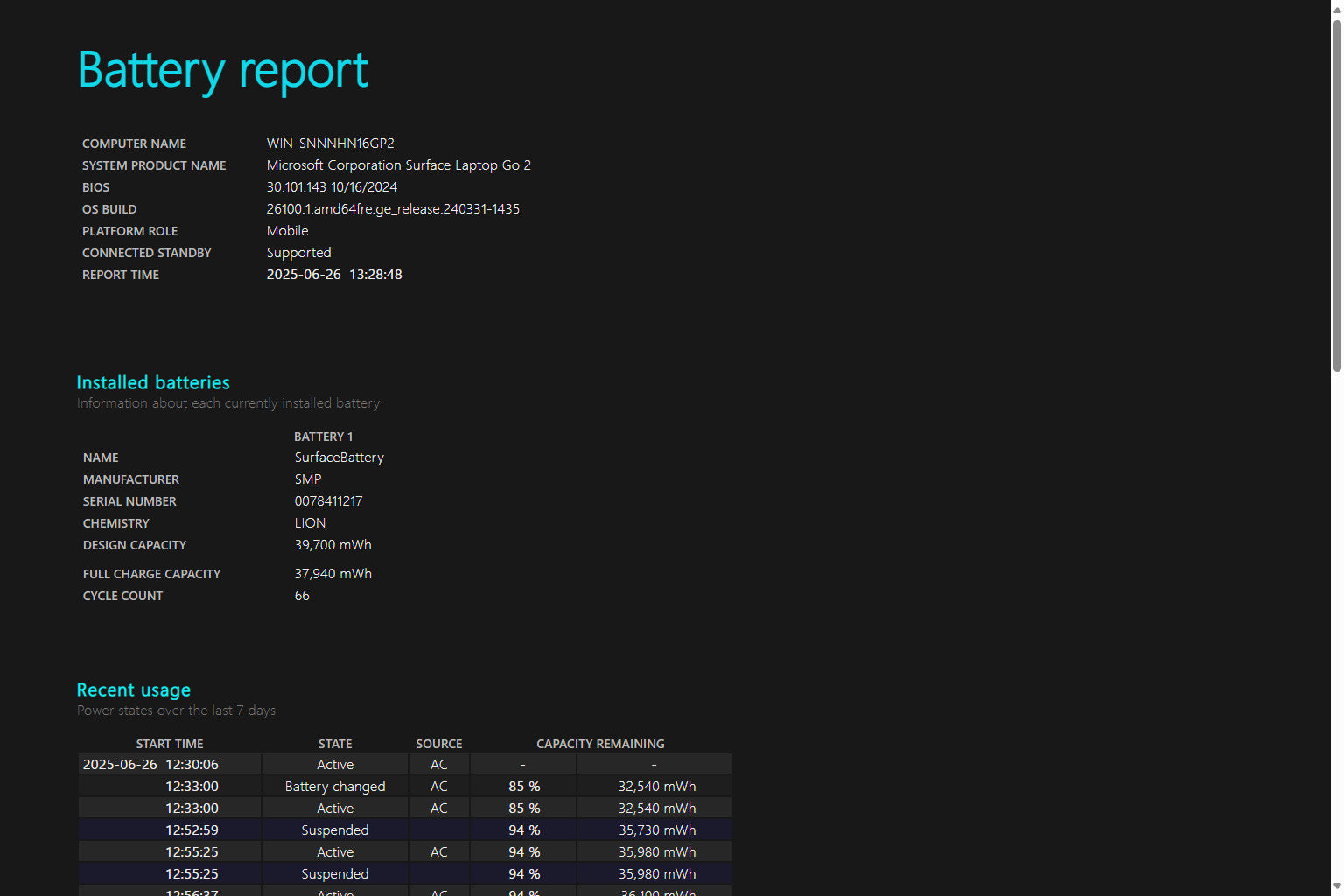1344x896 pixels.
Task: Click the START TIME column header
Action: (x=170, y=744)
